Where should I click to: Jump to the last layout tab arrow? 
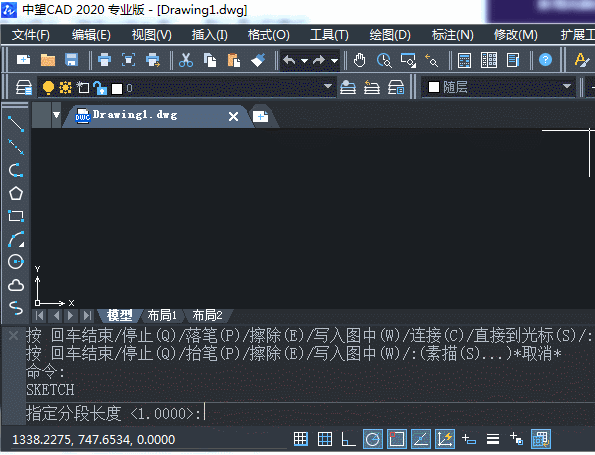tap(87, 315)
